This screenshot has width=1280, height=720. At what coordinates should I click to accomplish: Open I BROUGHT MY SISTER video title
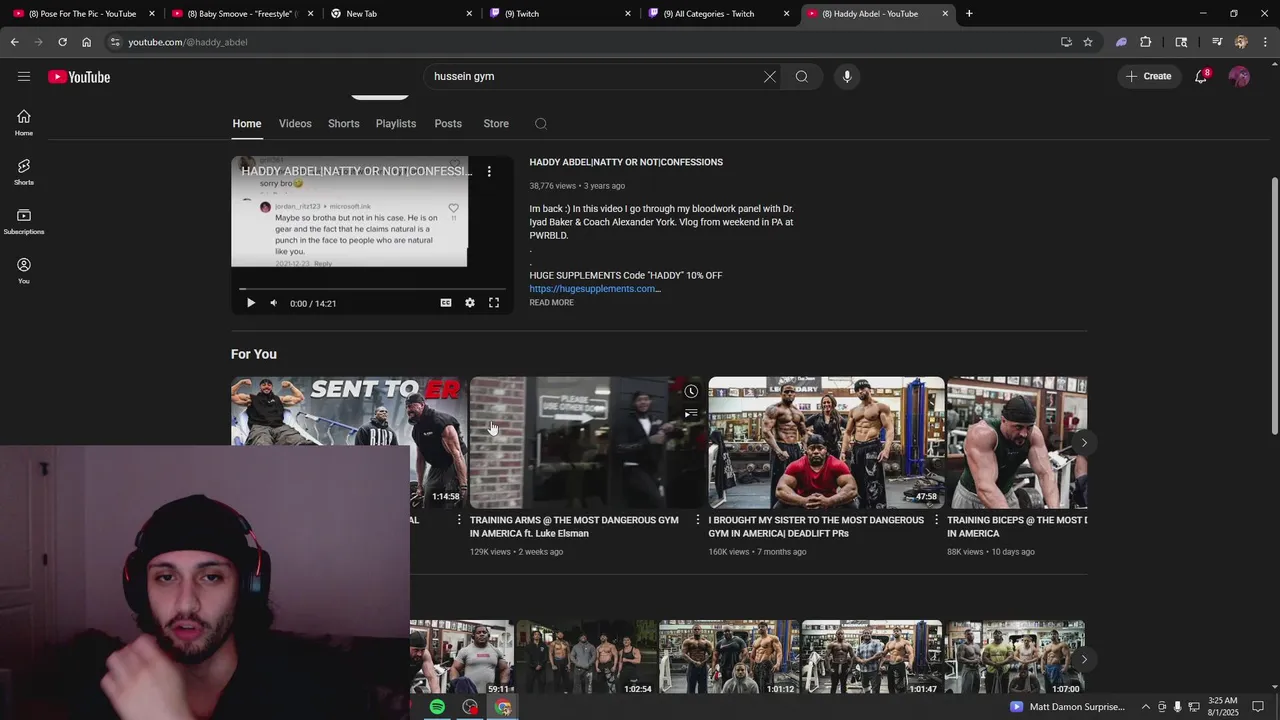(816, 527)
